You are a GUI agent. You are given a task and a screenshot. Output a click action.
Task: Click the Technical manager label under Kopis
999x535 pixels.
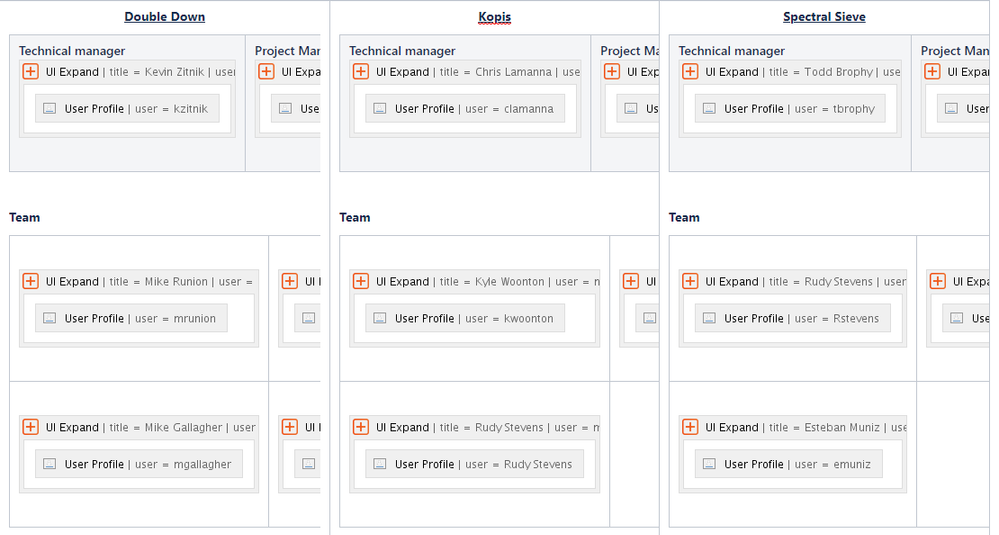tap(402, 51)
